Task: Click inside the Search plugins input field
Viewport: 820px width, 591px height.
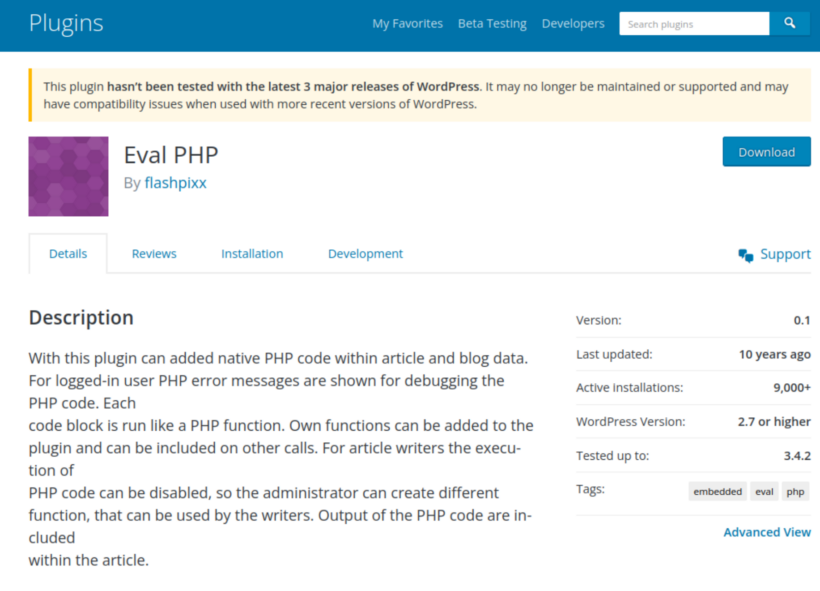Action: pyautogui.click(x=694, y=22)
